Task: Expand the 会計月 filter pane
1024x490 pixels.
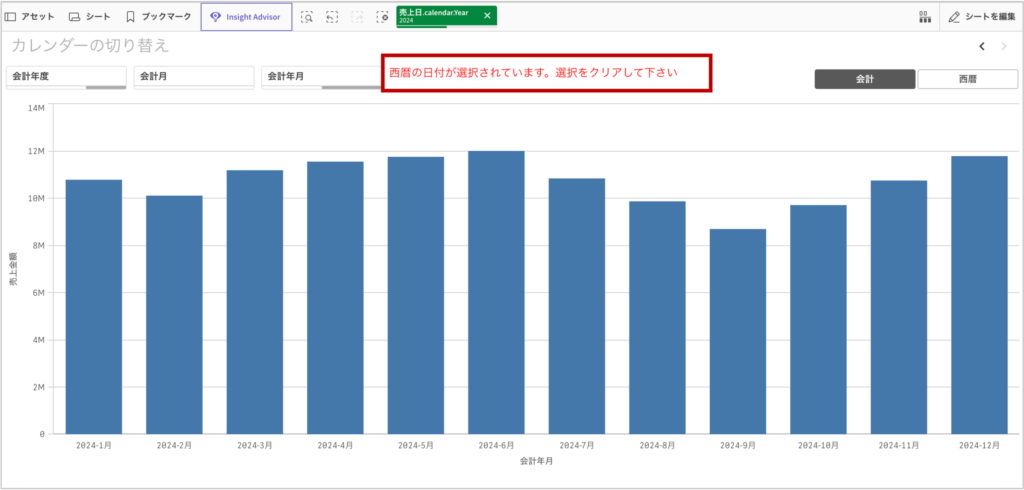Action: pyautogui.click(x=194, y=76)
